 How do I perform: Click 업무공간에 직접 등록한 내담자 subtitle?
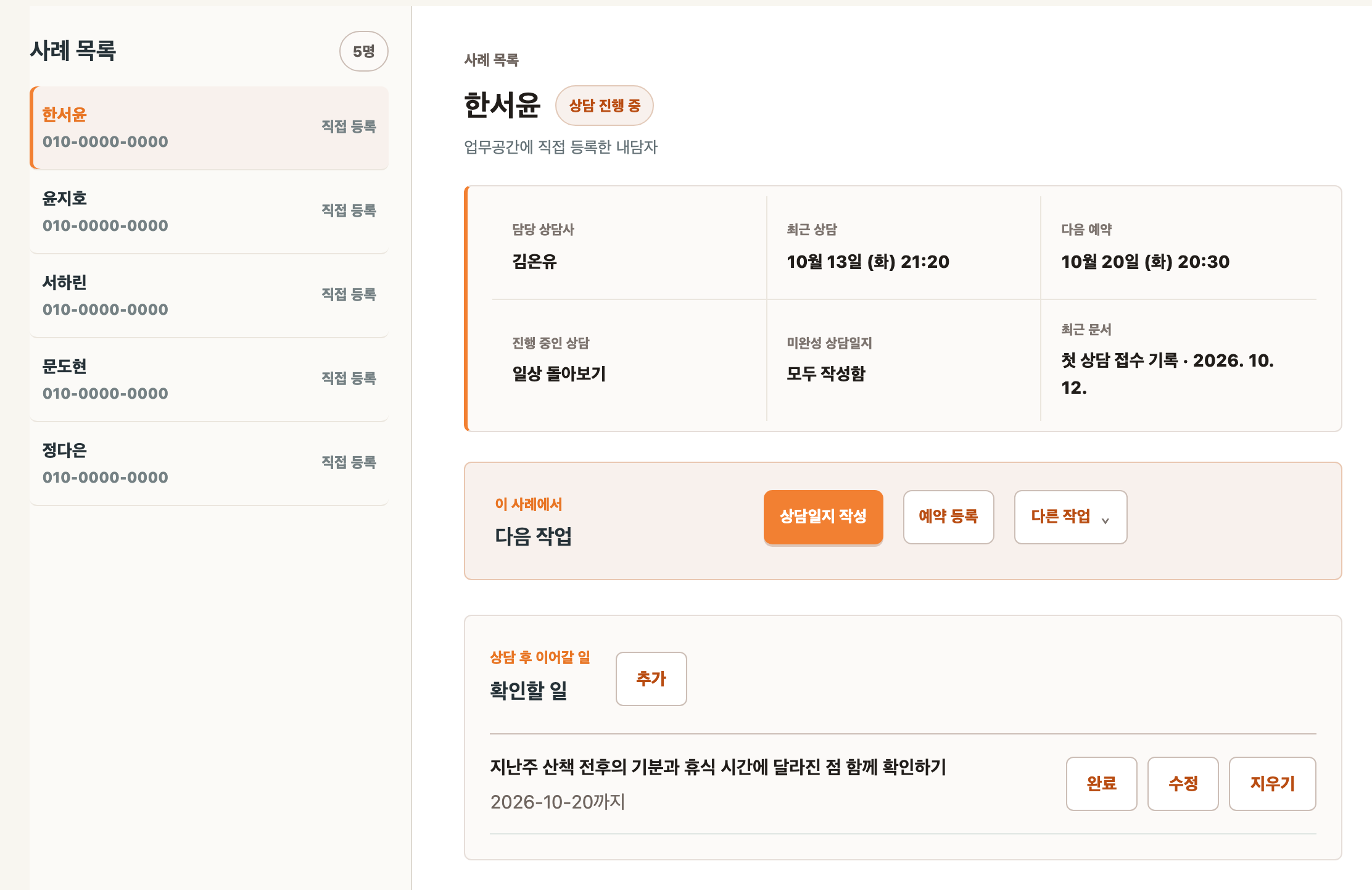pos(561,147)
